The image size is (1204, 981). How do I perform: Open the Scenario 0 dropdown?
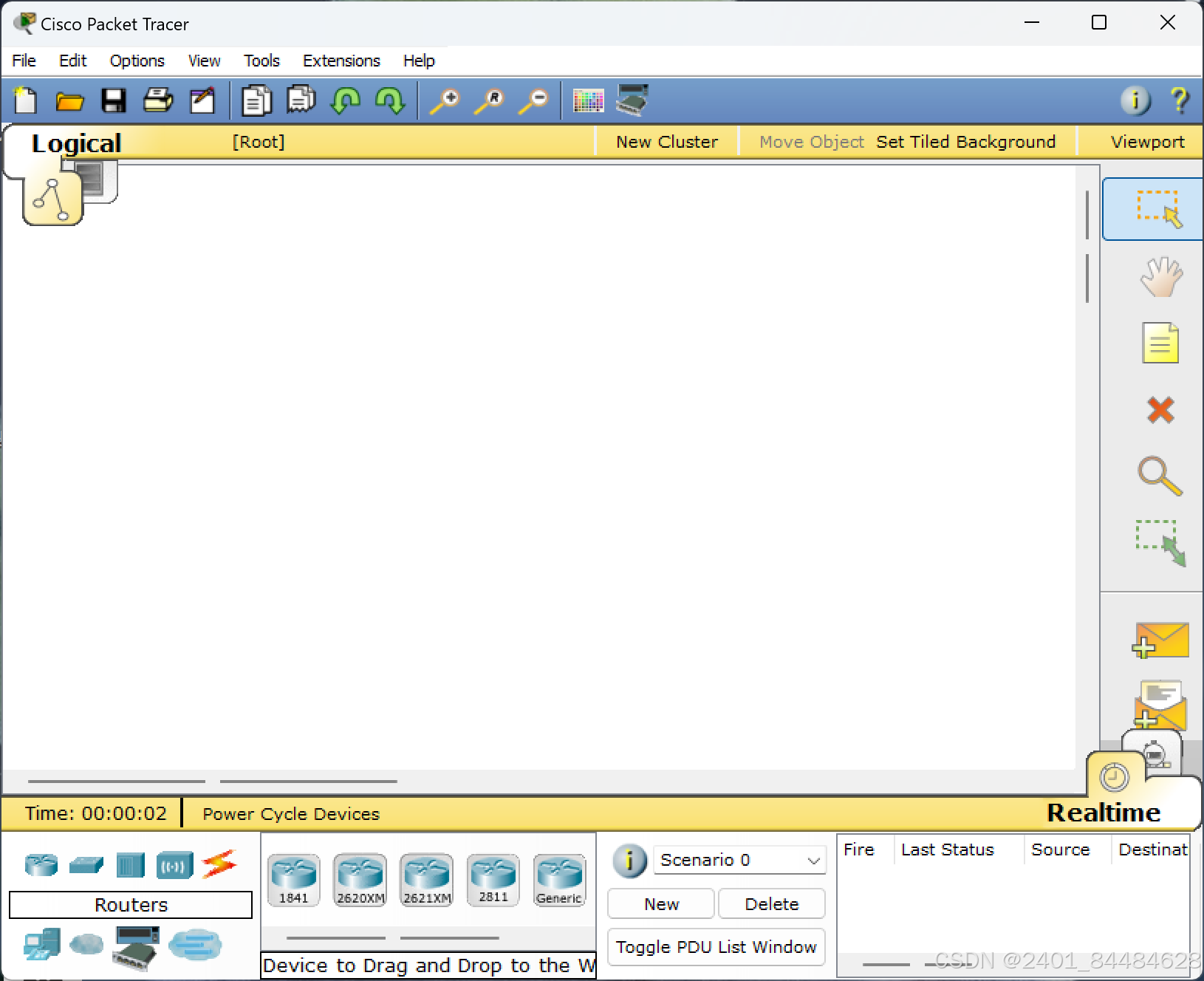739,860
